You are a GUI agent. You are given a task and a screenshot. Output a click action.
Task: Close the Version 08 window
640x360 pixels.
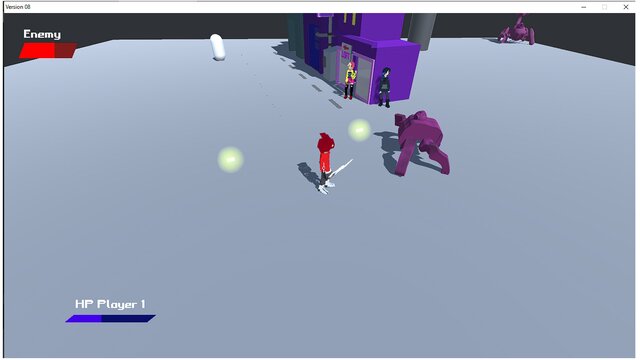point(625,7)
